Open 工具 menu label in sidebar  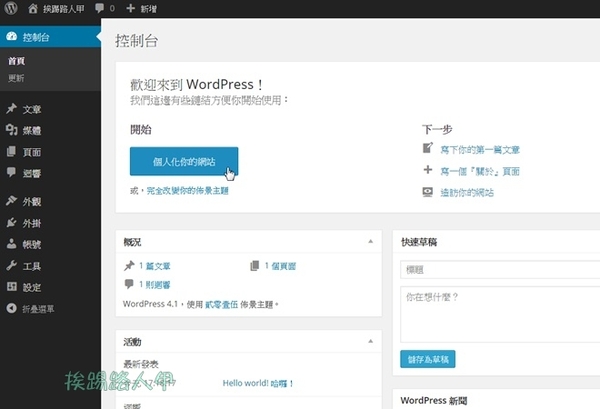point(32,266)
